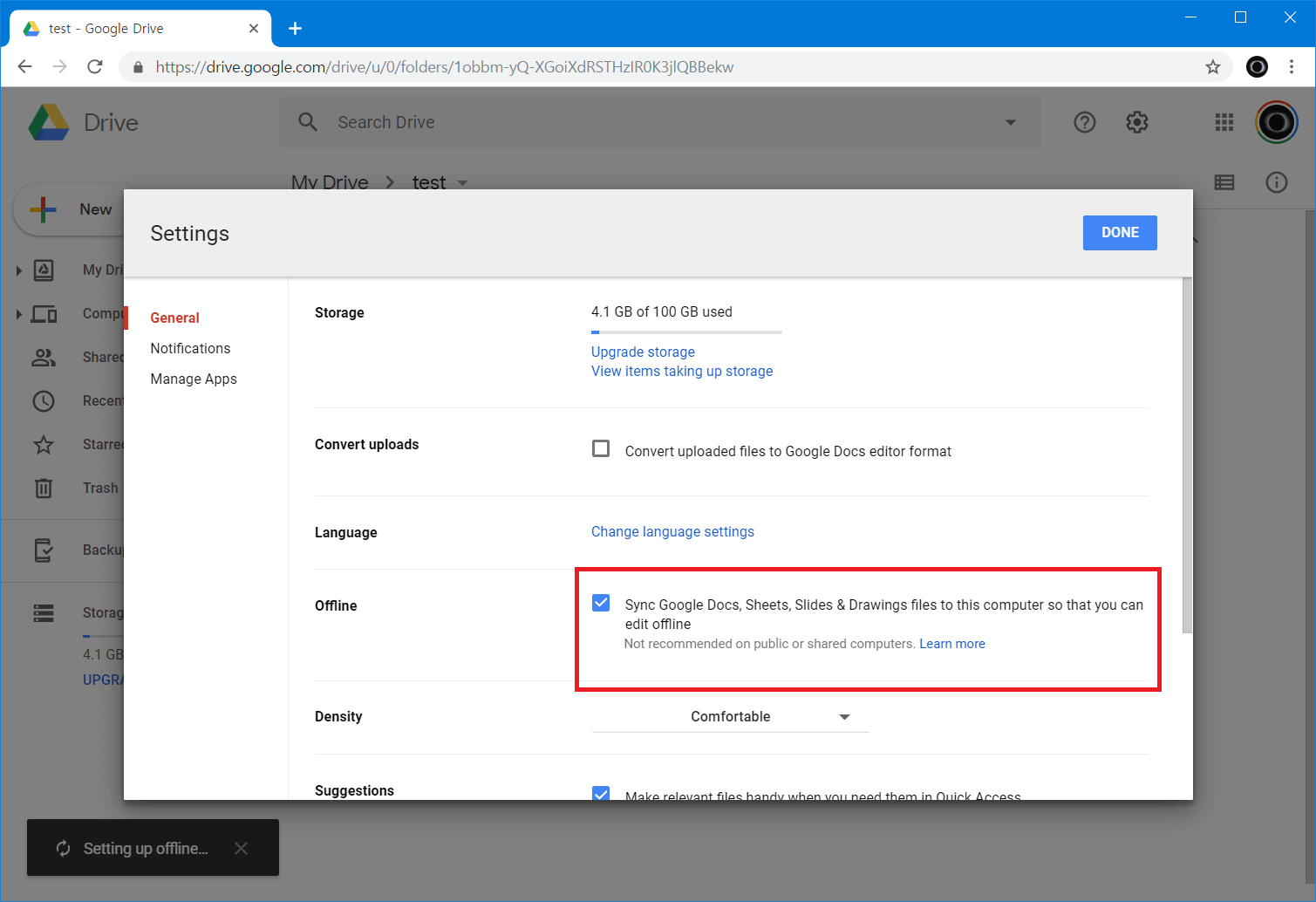Select the Notifications settings tab
1316x902 pixels.
point(190,348)
